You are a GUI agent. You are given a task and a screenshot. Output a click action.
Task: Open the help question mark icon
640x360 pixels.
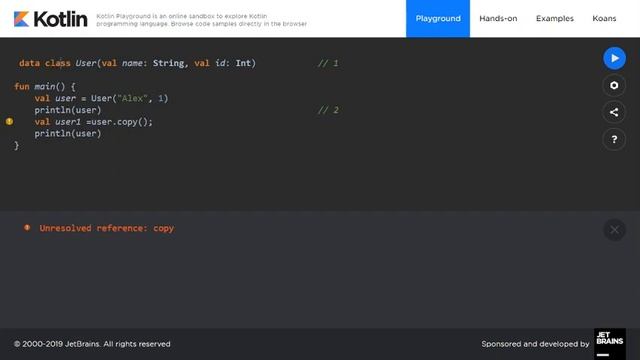pyautogui.click(x=614, y=140)
